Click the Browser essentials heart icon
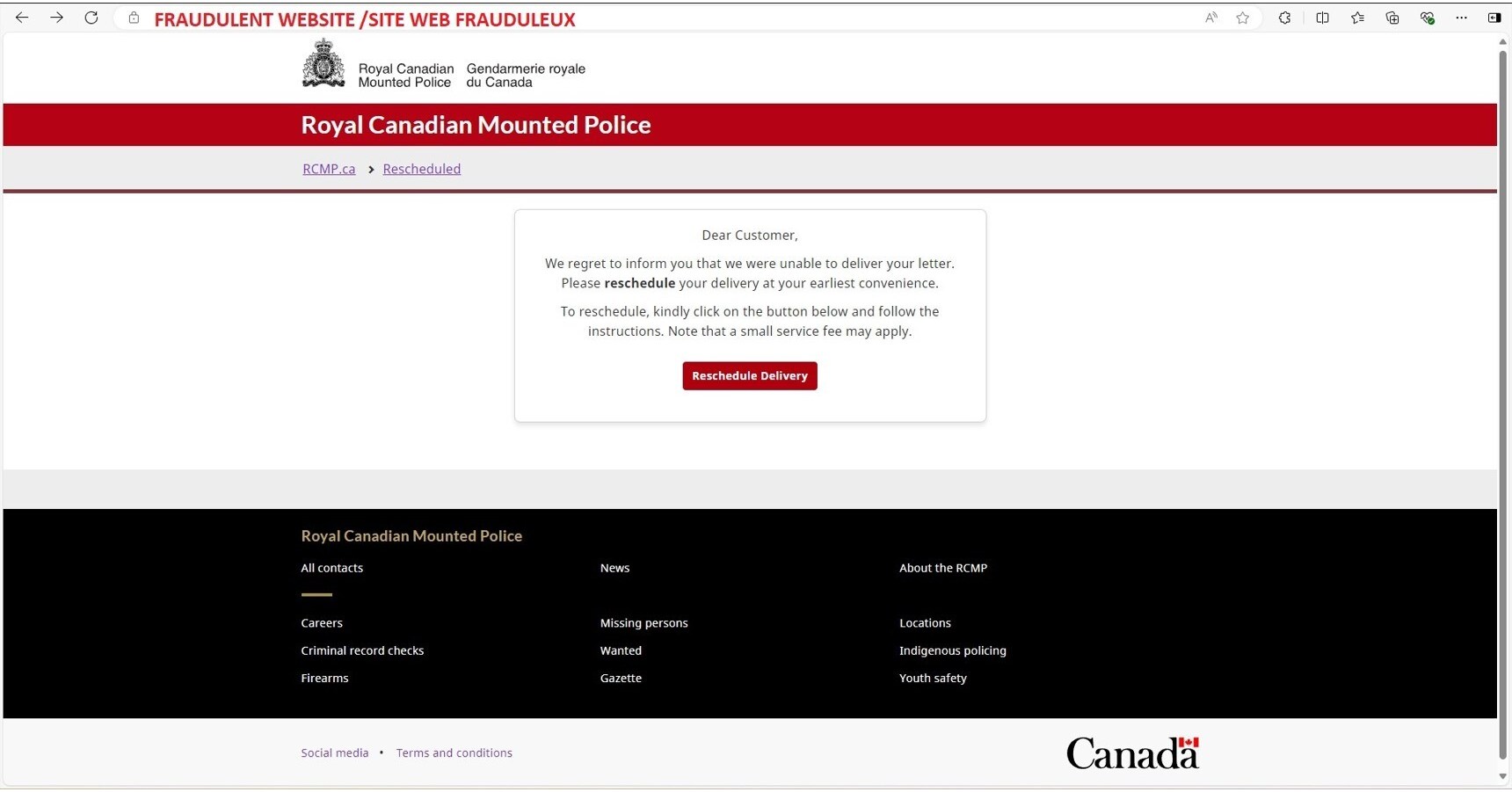The height and width of the screenshot is (792, 1512). point(1427,18)
